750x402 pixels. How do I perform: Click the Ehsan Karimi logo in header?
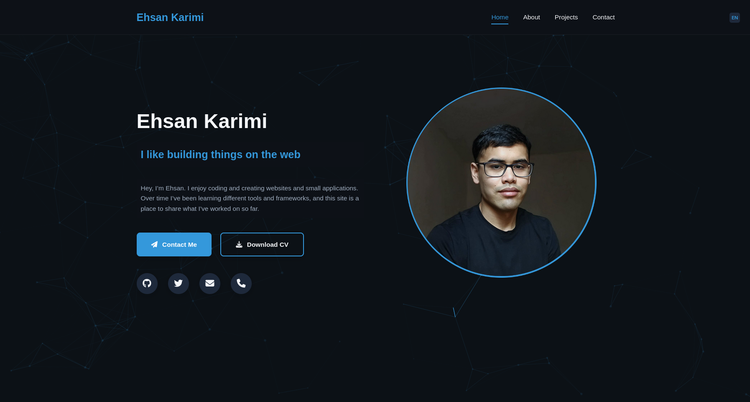[x=170, y=17]
